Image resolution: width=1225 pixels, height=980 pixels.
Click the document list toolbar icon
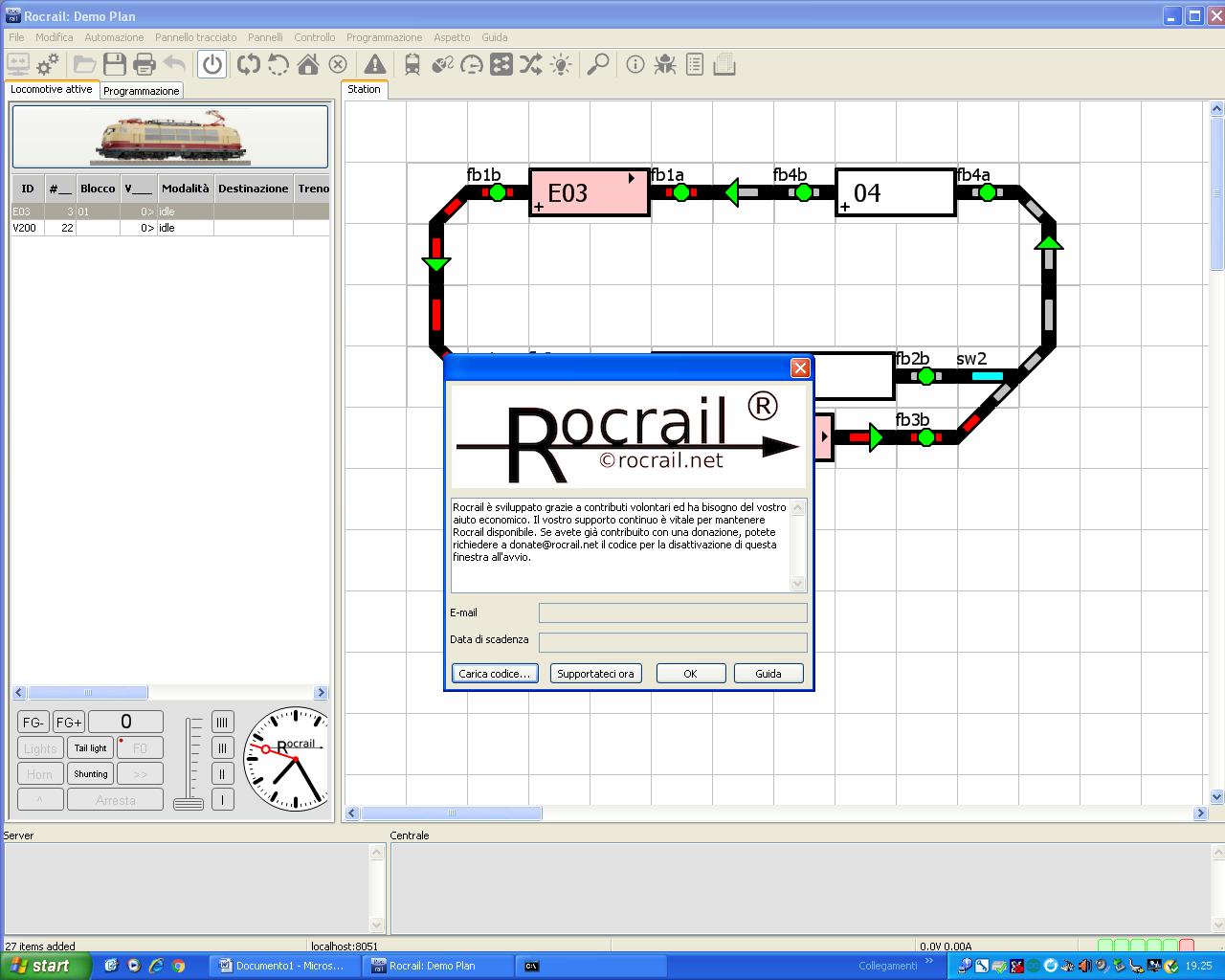[695, 64]
